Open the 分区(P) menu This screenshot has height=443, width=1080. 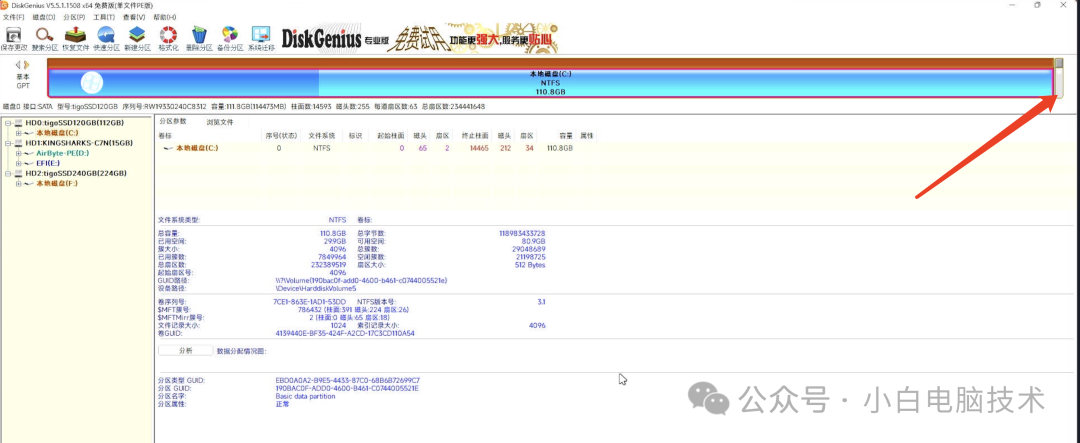74,17
